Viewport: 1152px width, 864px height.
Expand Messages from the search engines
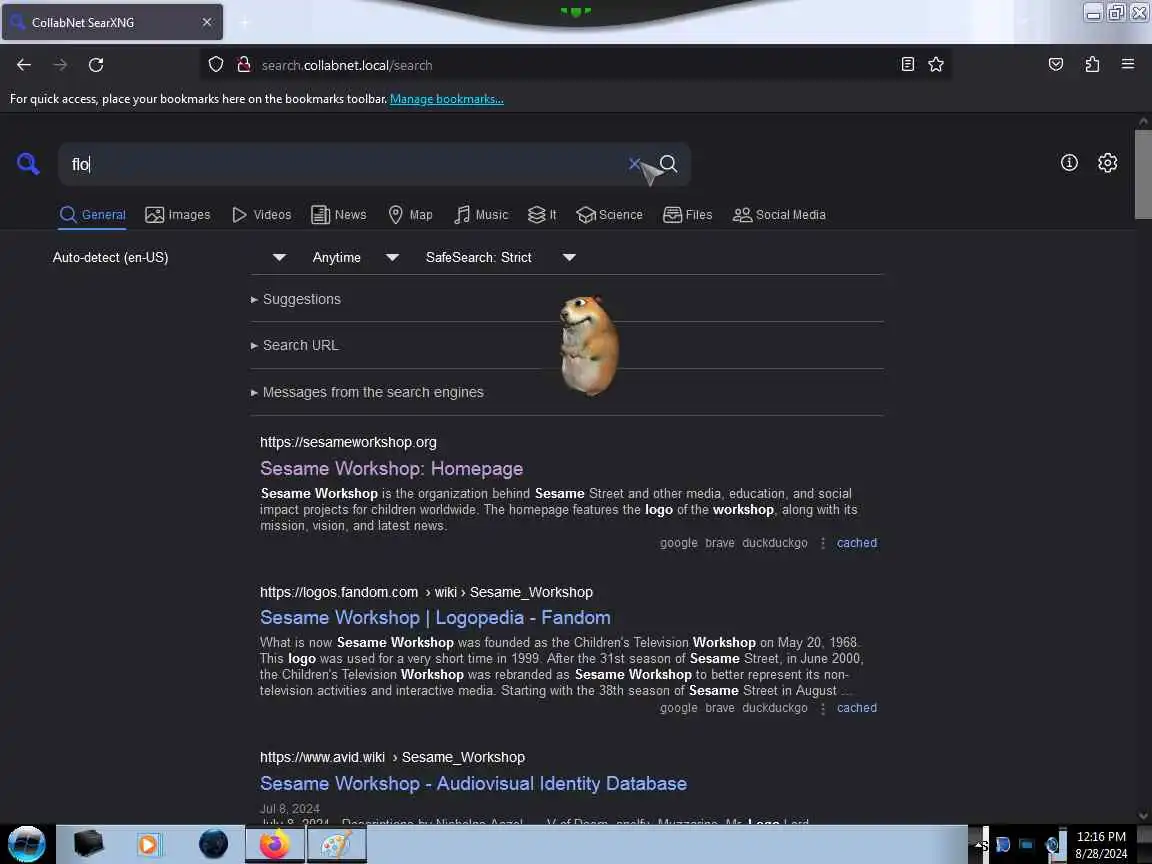point(367,392)
